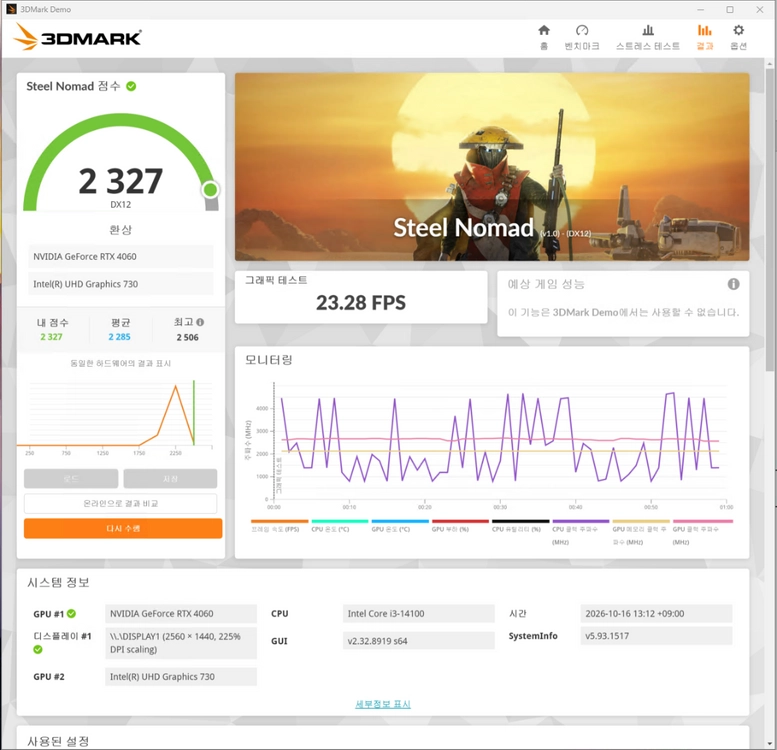Toggle GPU 클럭 주파수 pink legend
Image resolution: width=777 pixels, height=750 pixels.
[703, 521]
